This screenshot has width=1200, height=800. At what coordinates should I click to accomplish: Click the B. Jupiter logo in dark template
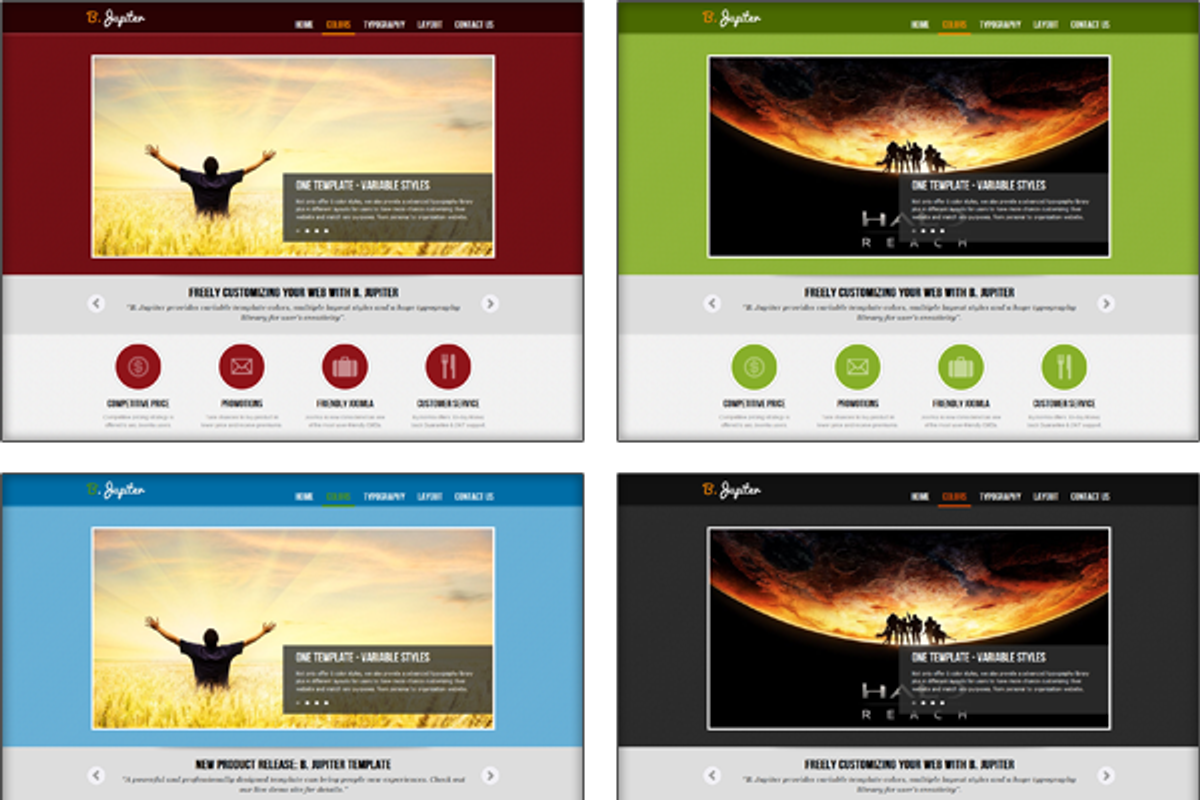732,490
